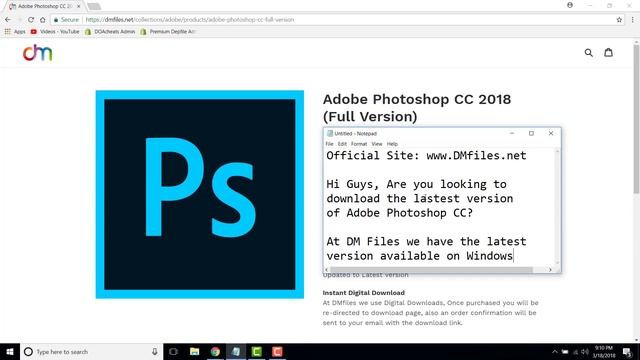Reload the page with refresh icon
The height and width of the screenshot is (360, 640).
click(x=31, y=20)
